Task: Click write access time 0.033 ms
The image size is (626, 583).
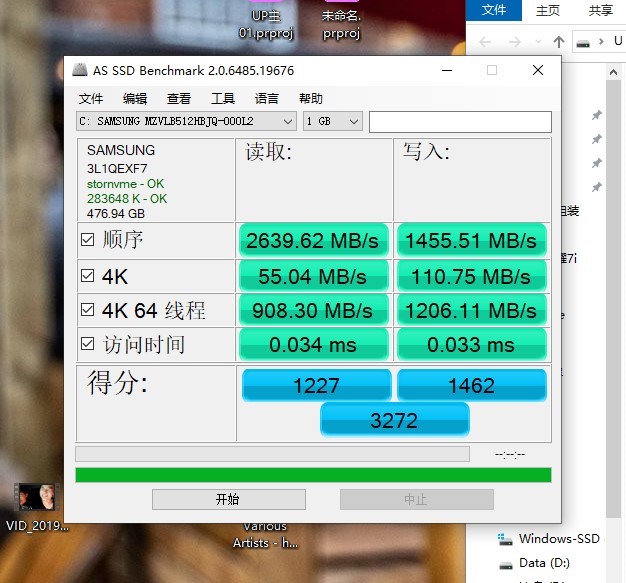Action: coord(471,345)
